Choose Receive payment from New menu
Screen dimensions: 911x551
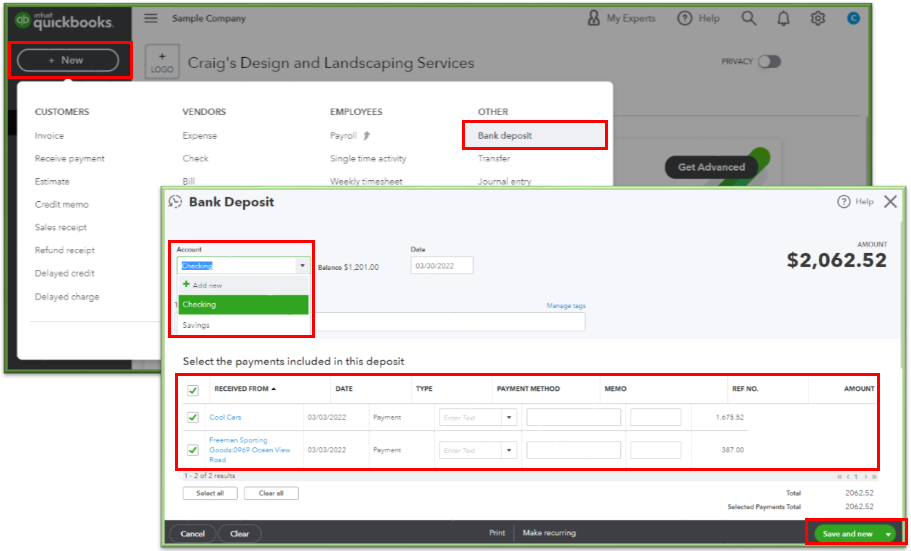point(70,158)
